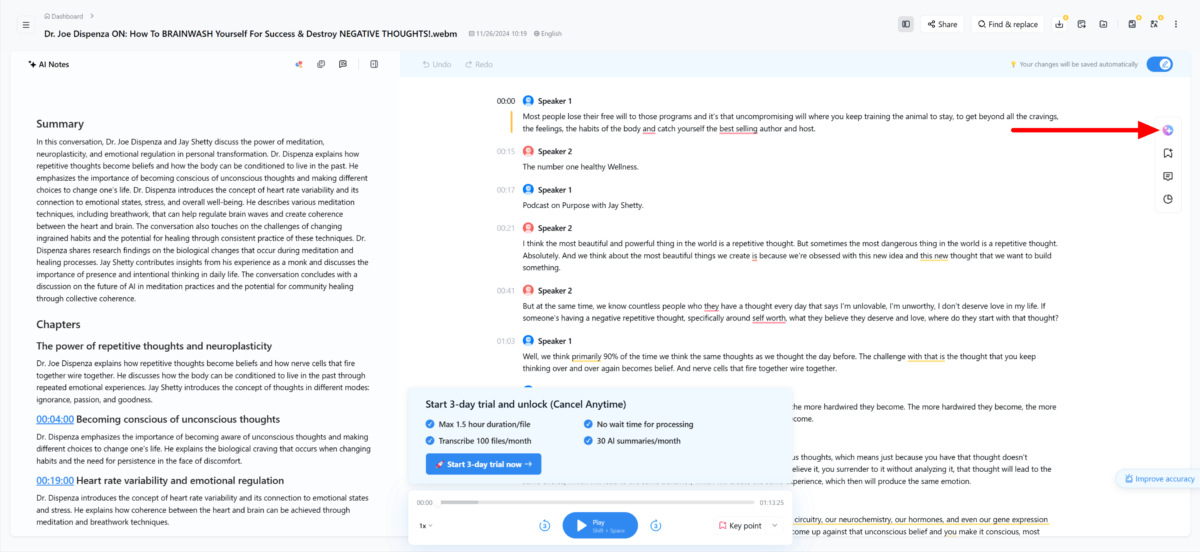The width and height of the screenshot is (1200, 552).
Task: Click 'The number one healthy Wellness.' line
Action: click(x=580, y=167)
